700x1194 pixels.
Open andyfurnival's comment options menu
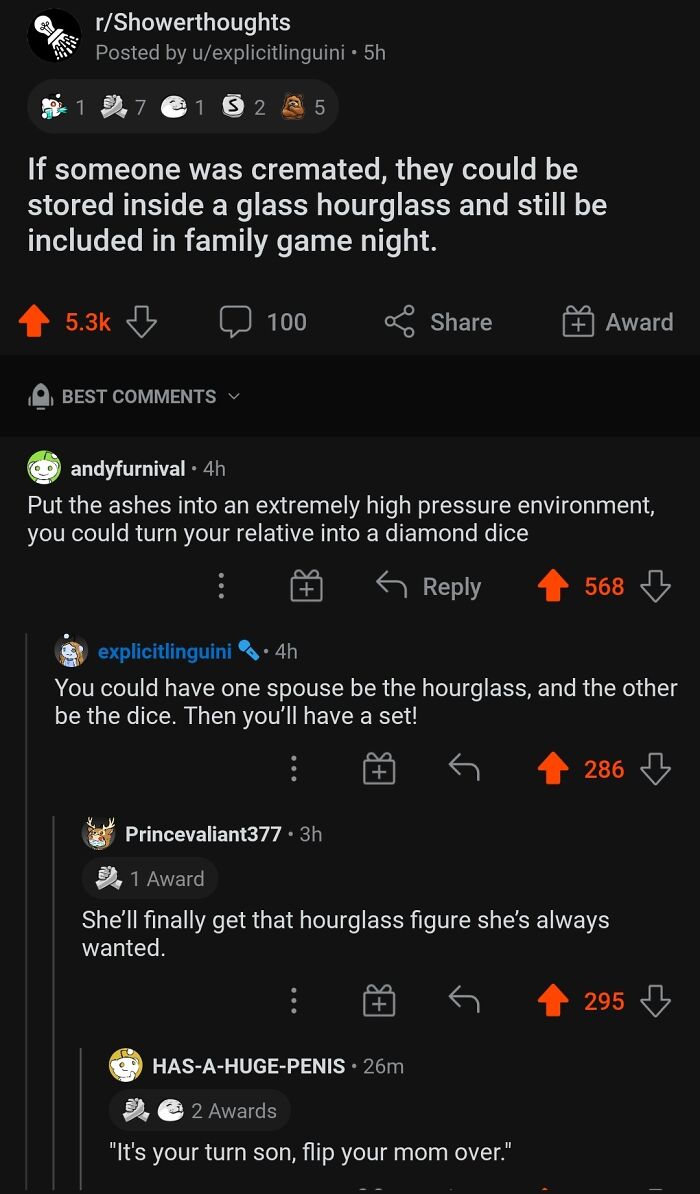tap(221, 587)
